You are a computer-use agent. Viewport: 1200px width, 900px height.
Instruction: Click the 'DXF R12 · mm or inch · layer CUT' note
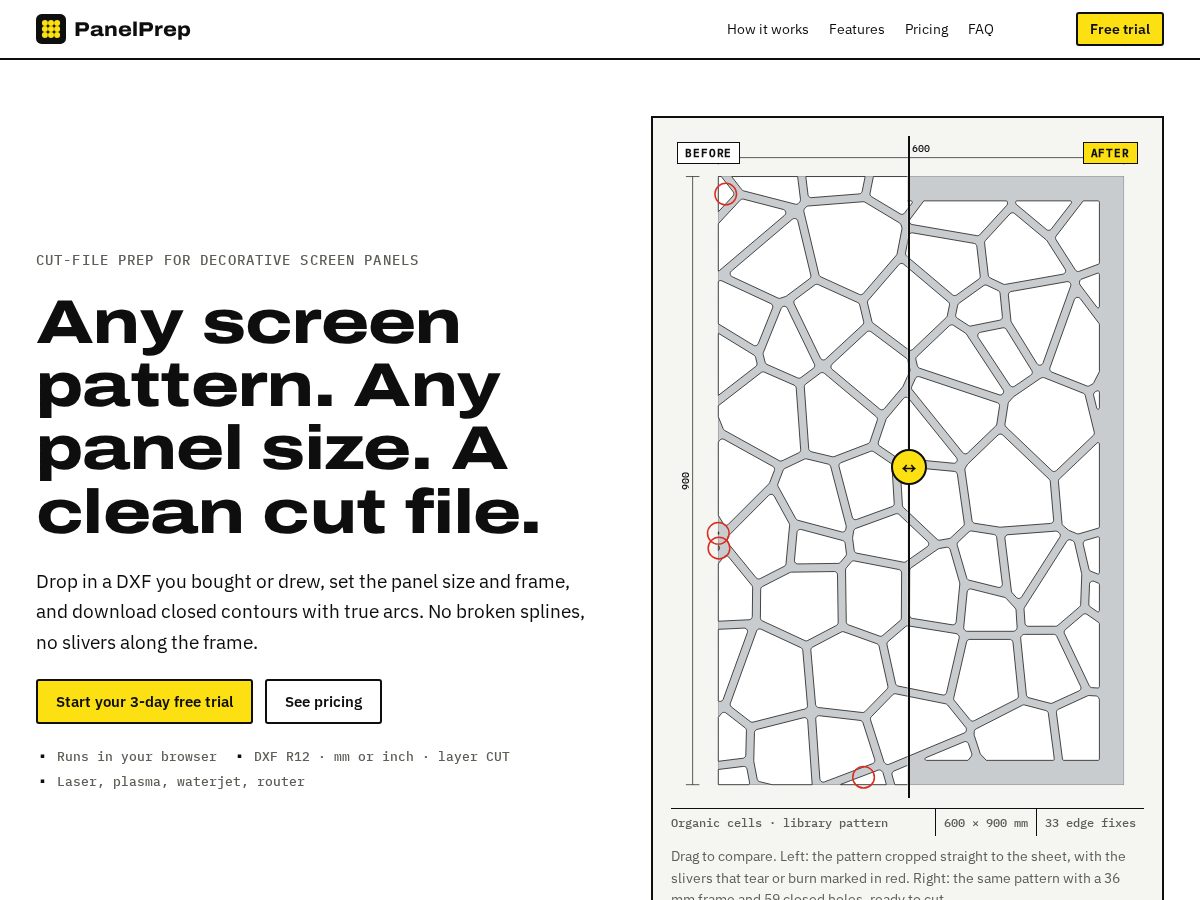click(382, 756)
